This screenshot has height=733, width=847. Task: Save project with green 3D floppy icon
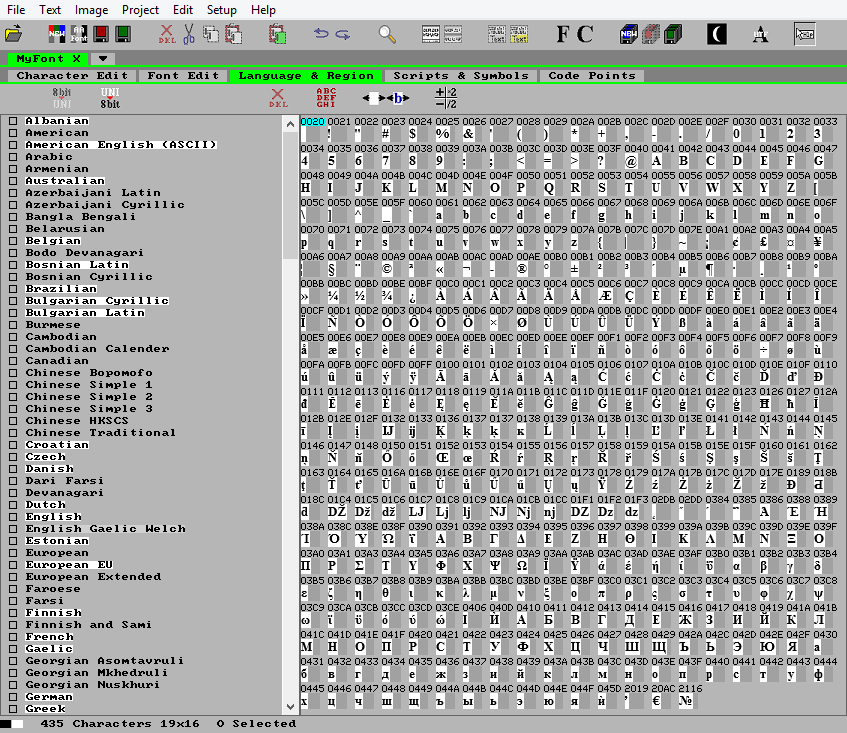point(673,34)
